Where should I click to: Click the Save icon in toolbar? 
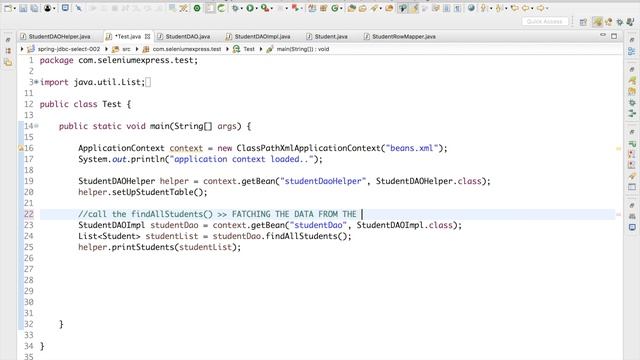pyautogui.click(x=23, y=8)
